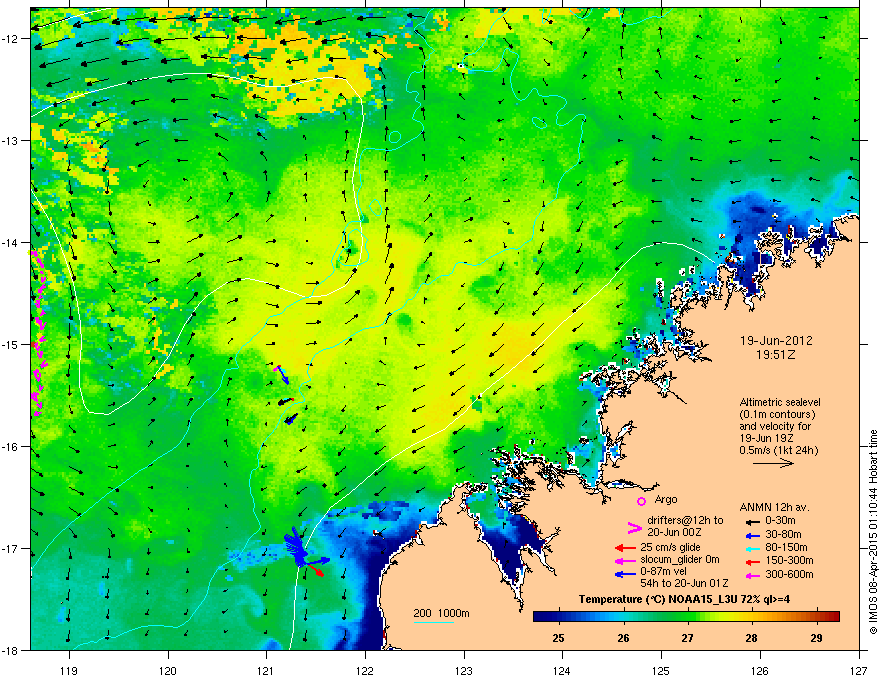Click the date label 19-Jun-2012

click(776, 341)
